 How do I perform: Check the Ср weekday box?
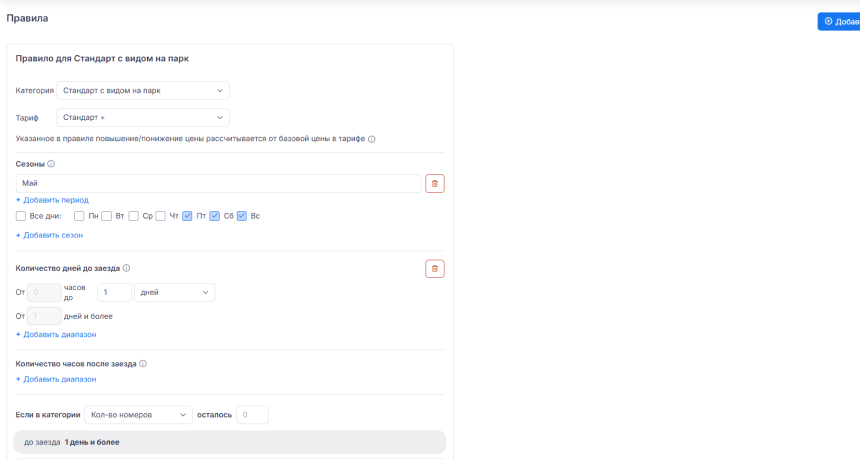pos(133,216)
